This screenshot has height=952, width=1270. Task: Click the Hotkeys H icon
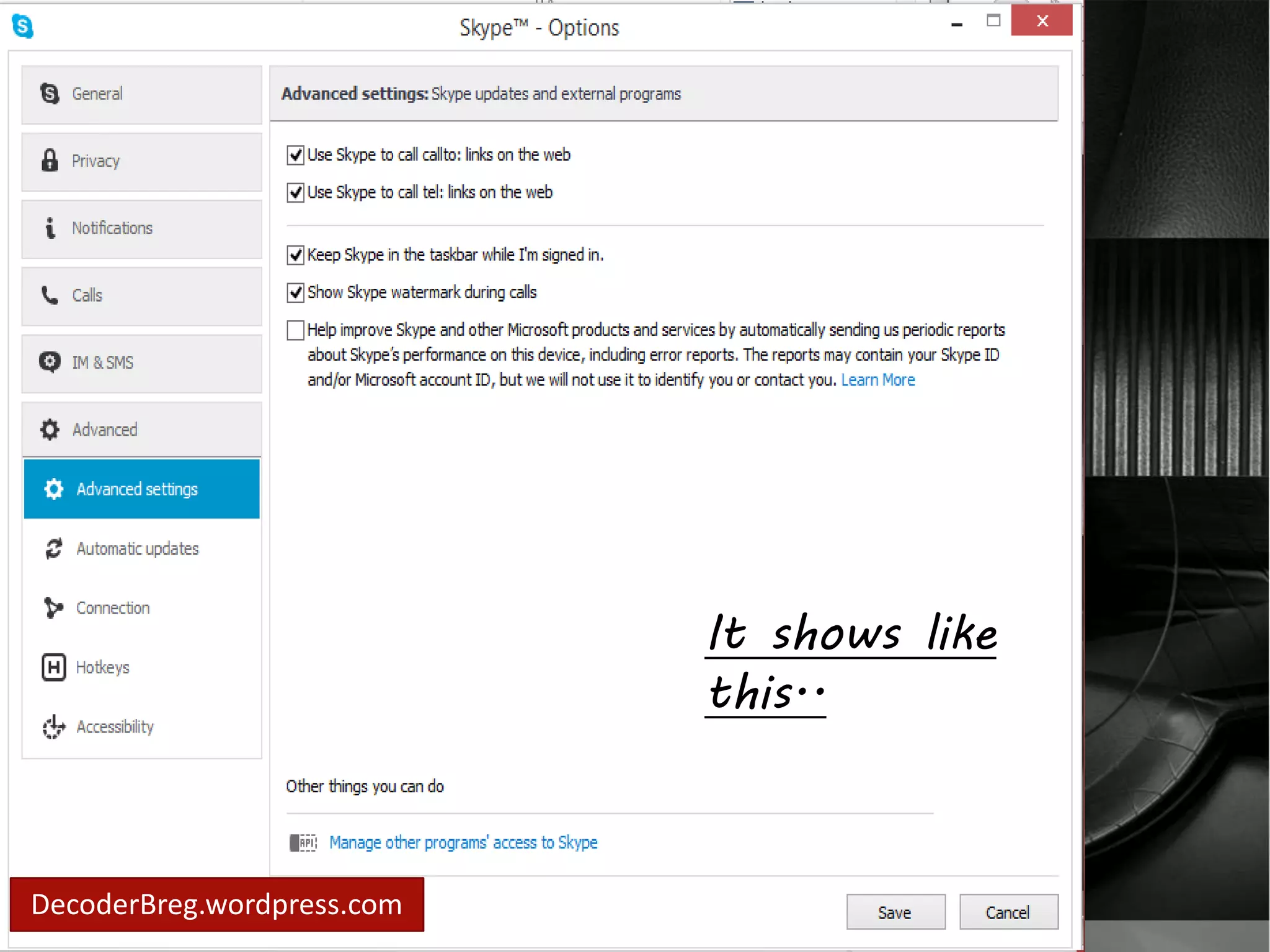click(x=54, y=668)
